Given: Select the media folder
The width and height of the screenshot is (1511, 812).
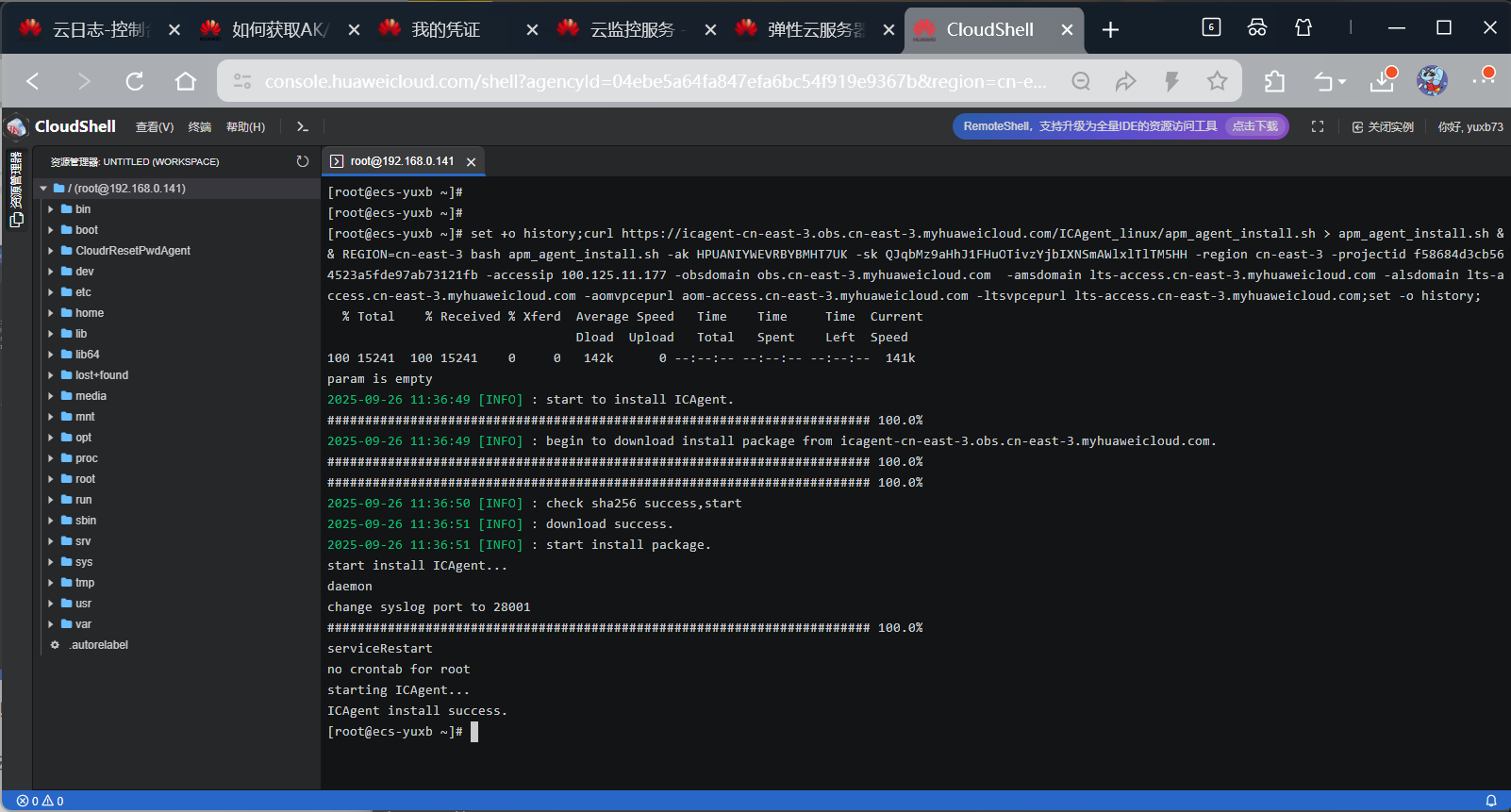Looking at the screenshot, I should 91,396.
